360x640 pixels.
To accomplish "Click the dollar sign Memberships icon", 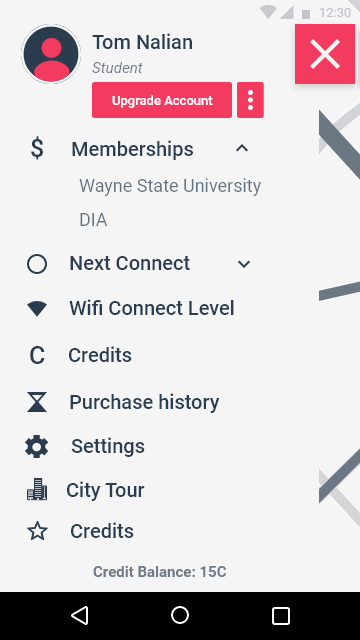I will [x=37, y=149].
